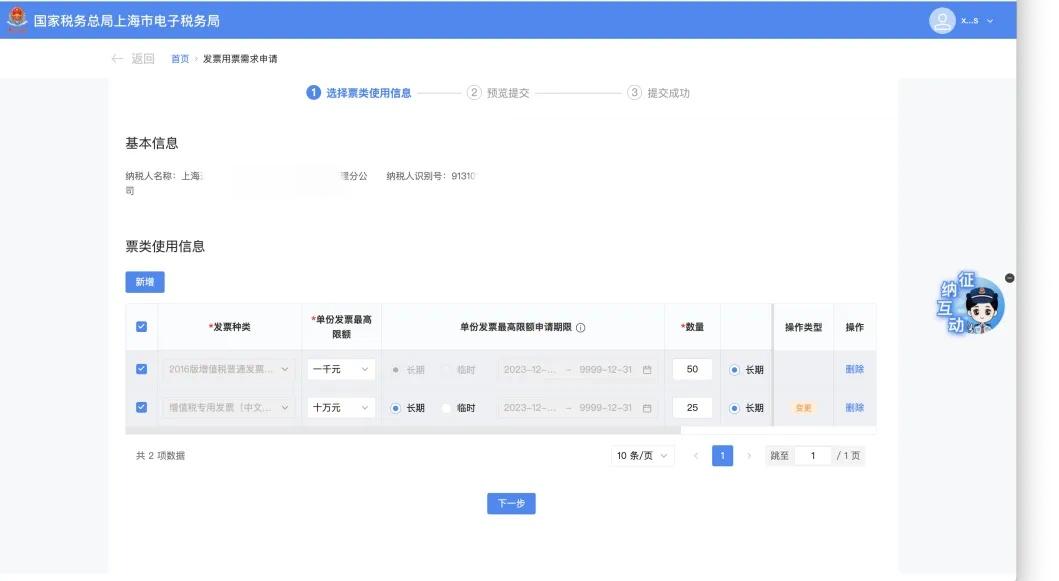Click the quantity field showing 50
Image resolution: width=1059 pixels, height=581 pixels.
(692, 370)
